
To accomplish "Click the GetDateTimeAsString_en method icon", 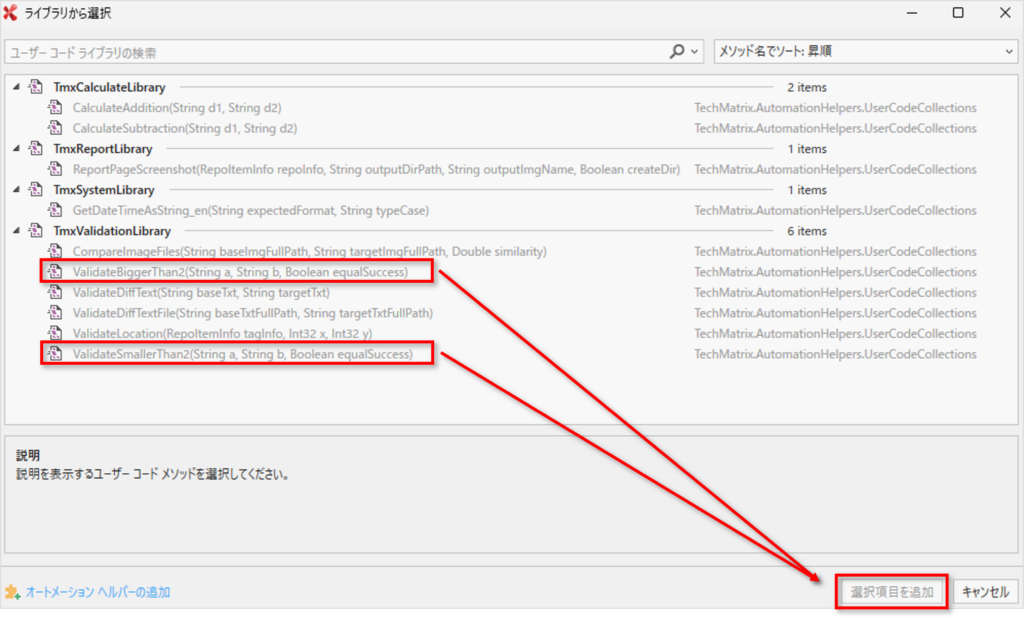I will click(55, 211).
